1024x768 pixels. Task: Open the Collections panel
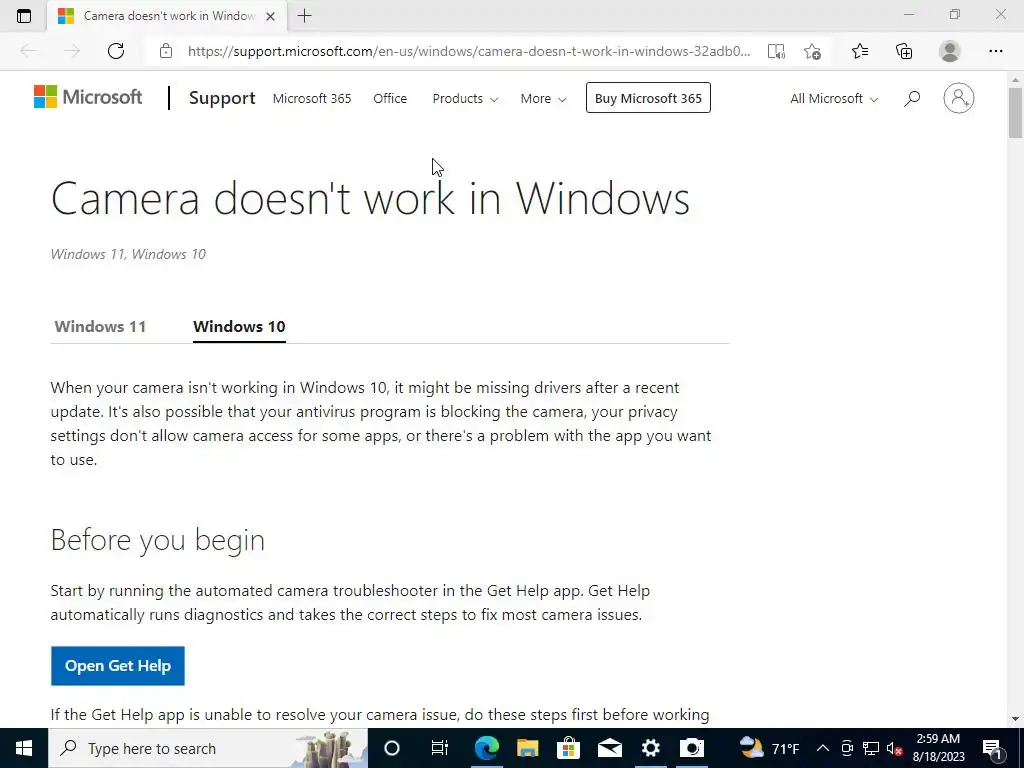point(904,51)
